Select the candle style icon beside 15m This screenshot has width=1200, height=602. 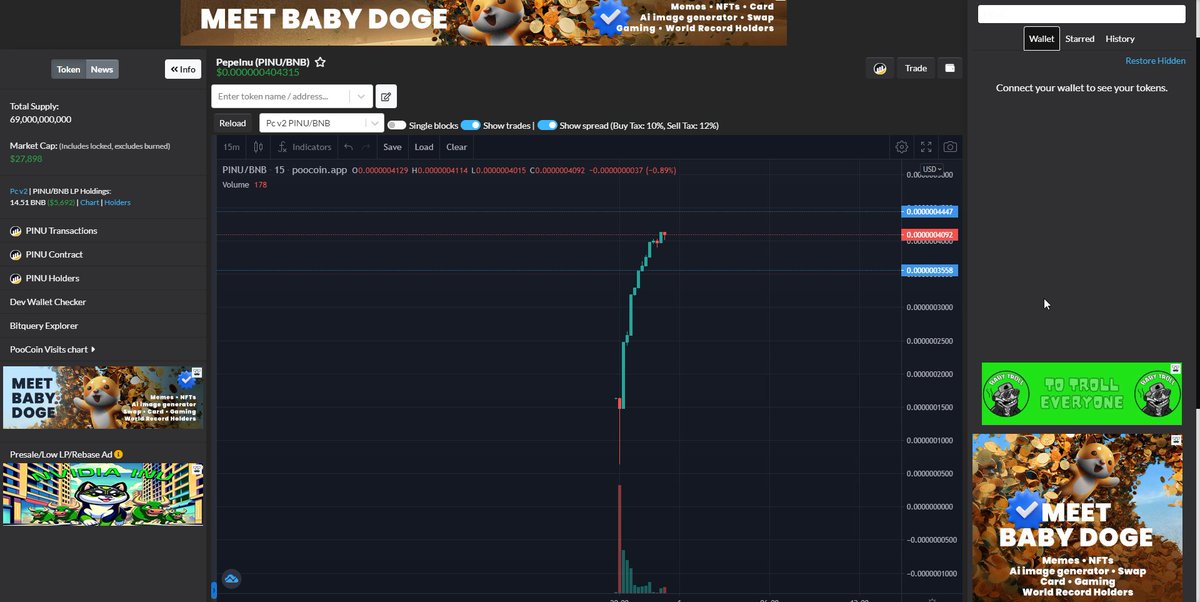(x=258, y=146)
